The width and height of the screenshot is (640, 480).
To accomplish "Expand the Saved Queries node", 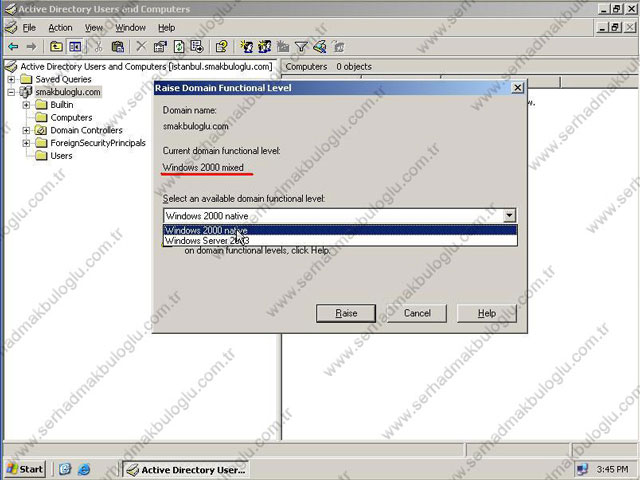I will point(11,79).
